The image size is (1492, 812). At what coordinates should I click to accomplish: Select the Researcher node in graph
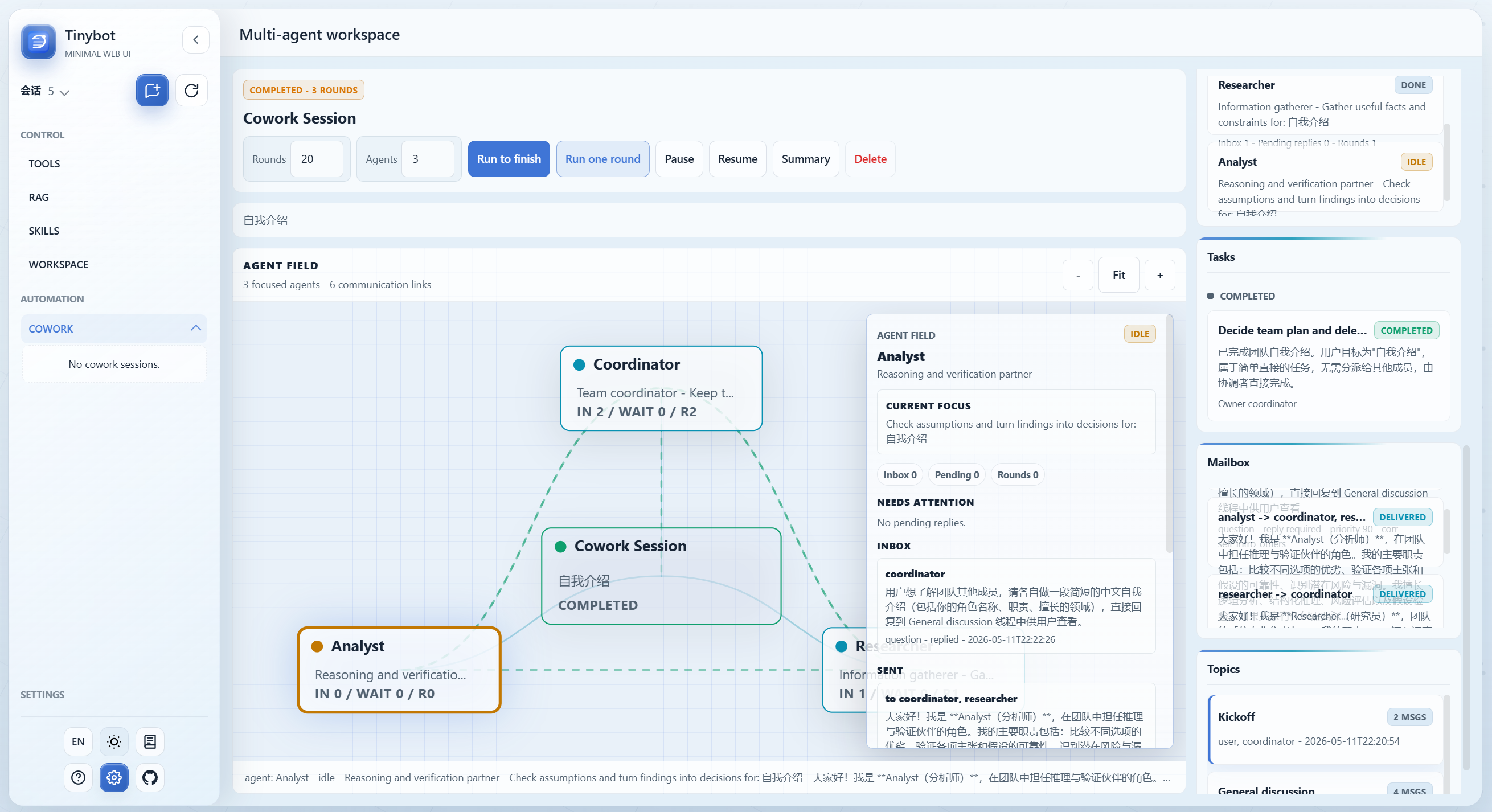[x=845, y=670]
